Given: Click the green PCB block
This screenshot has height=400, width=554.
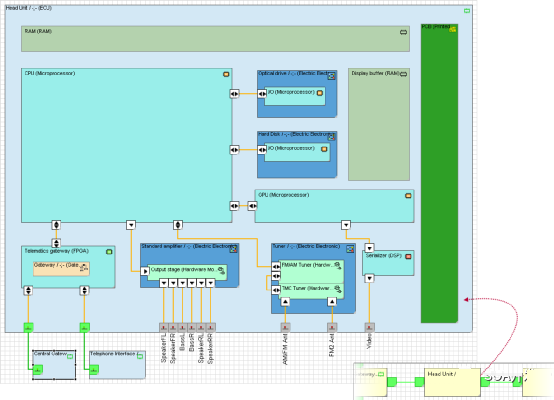Looking at the screenshot, I should pyautogui.click(x=439, y=173).
